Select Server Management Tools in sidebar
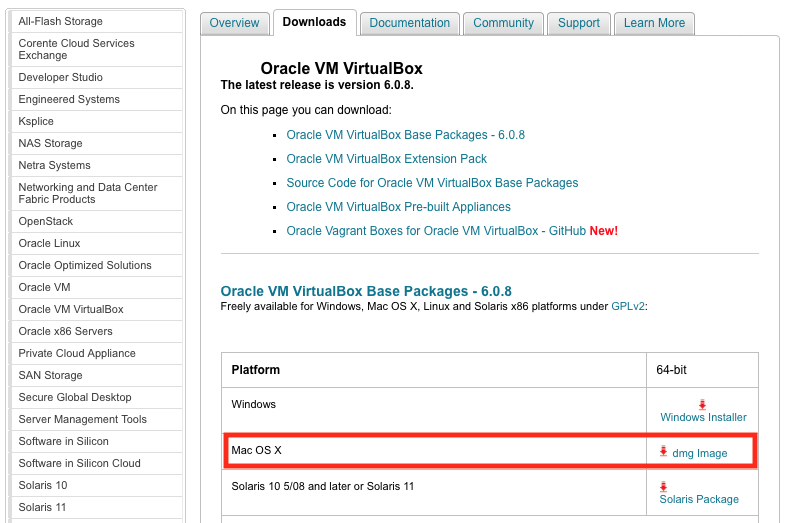 (96, 420)
